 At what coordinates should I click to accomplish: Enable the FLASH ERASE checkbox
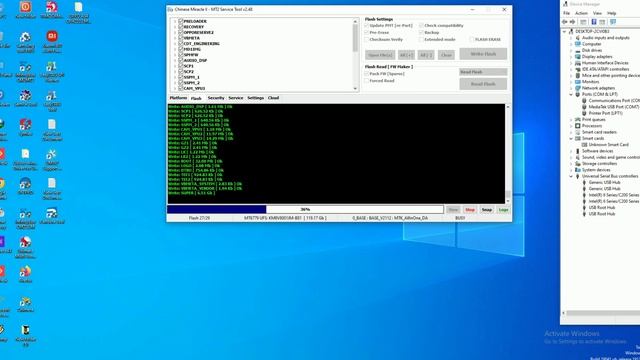tap(472, 39)
